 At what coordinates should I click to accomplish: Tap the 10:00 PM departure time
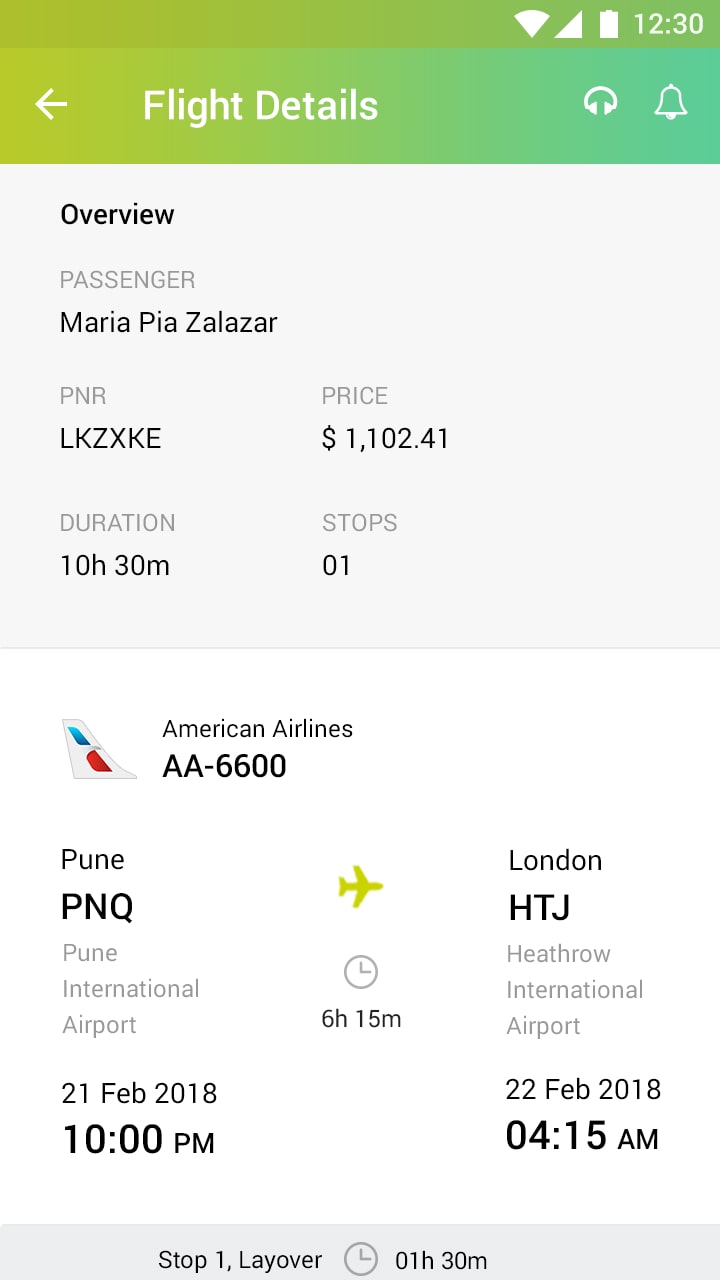point(139,1140)
